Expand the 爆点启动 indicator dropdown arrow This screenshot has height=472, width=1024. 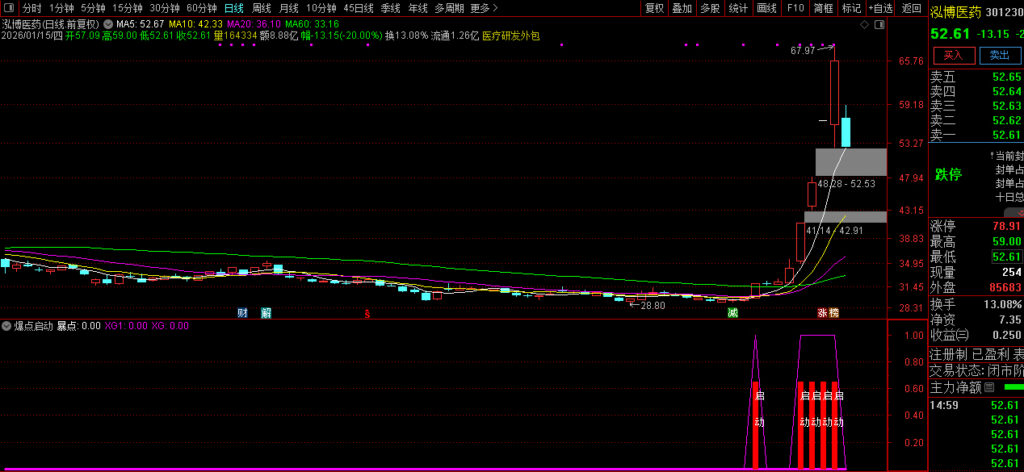click(x=7, y=326)
